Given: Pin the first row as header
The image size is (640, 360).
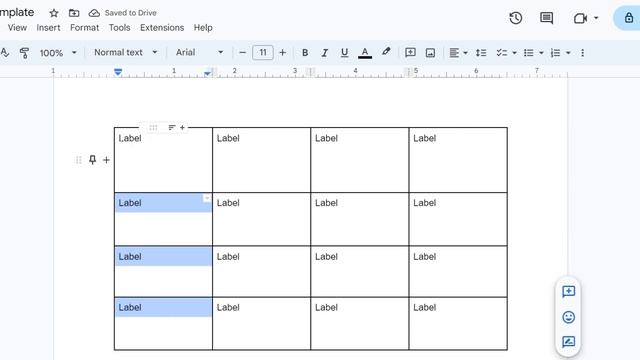Looking at the screenshot, I should [x=93, y=160].
